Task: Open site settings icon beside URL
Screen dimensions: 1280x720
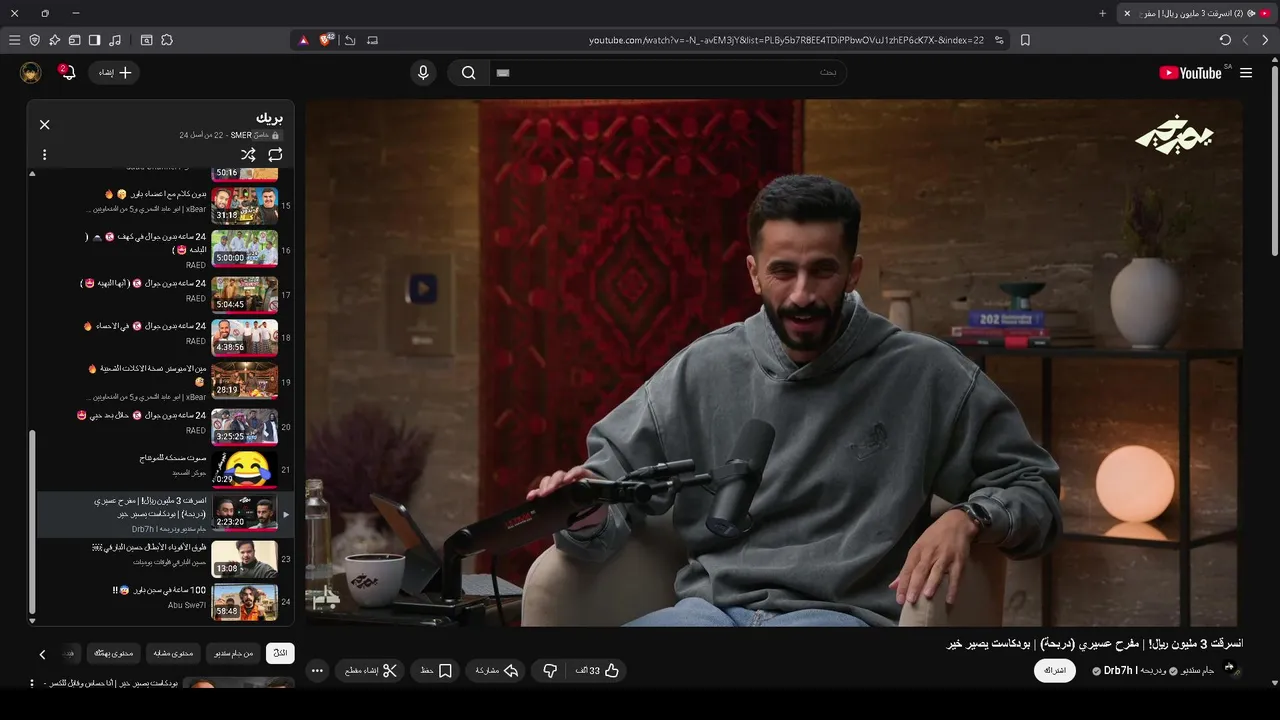Action: (x=999, y=40)
